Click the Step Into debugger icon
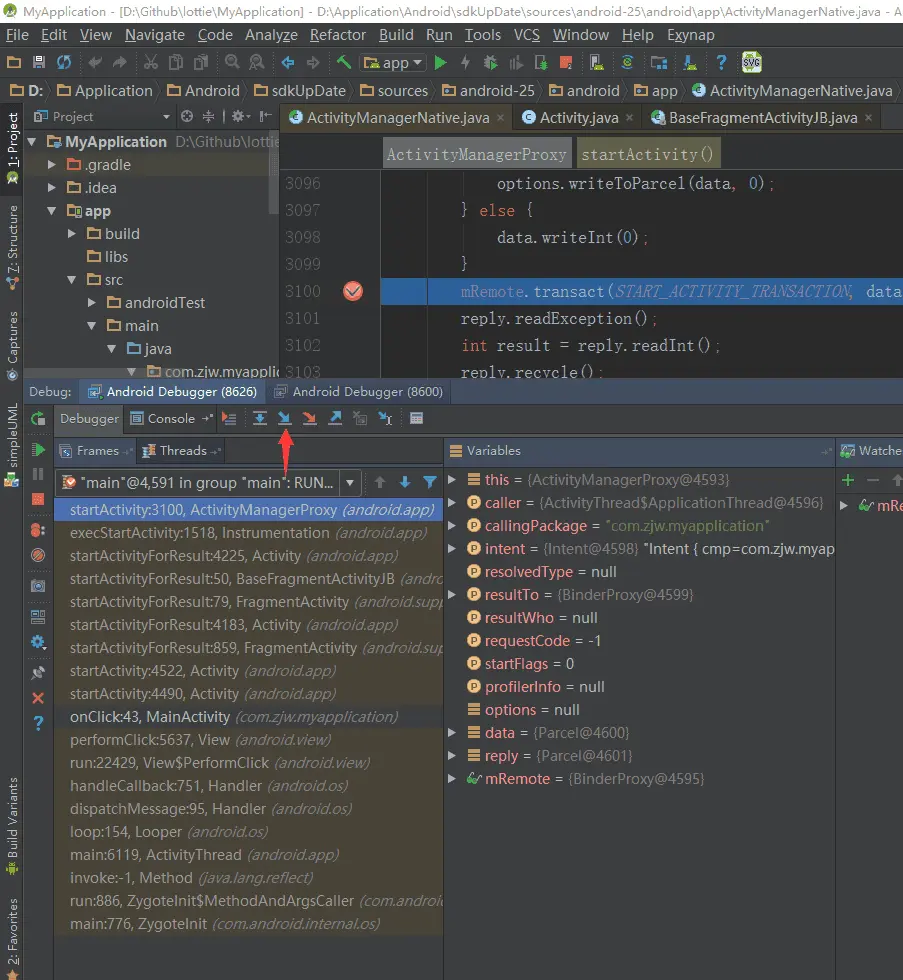Viewport: 903px width, 980px height. pyautogui.click(x=284, y=419)
